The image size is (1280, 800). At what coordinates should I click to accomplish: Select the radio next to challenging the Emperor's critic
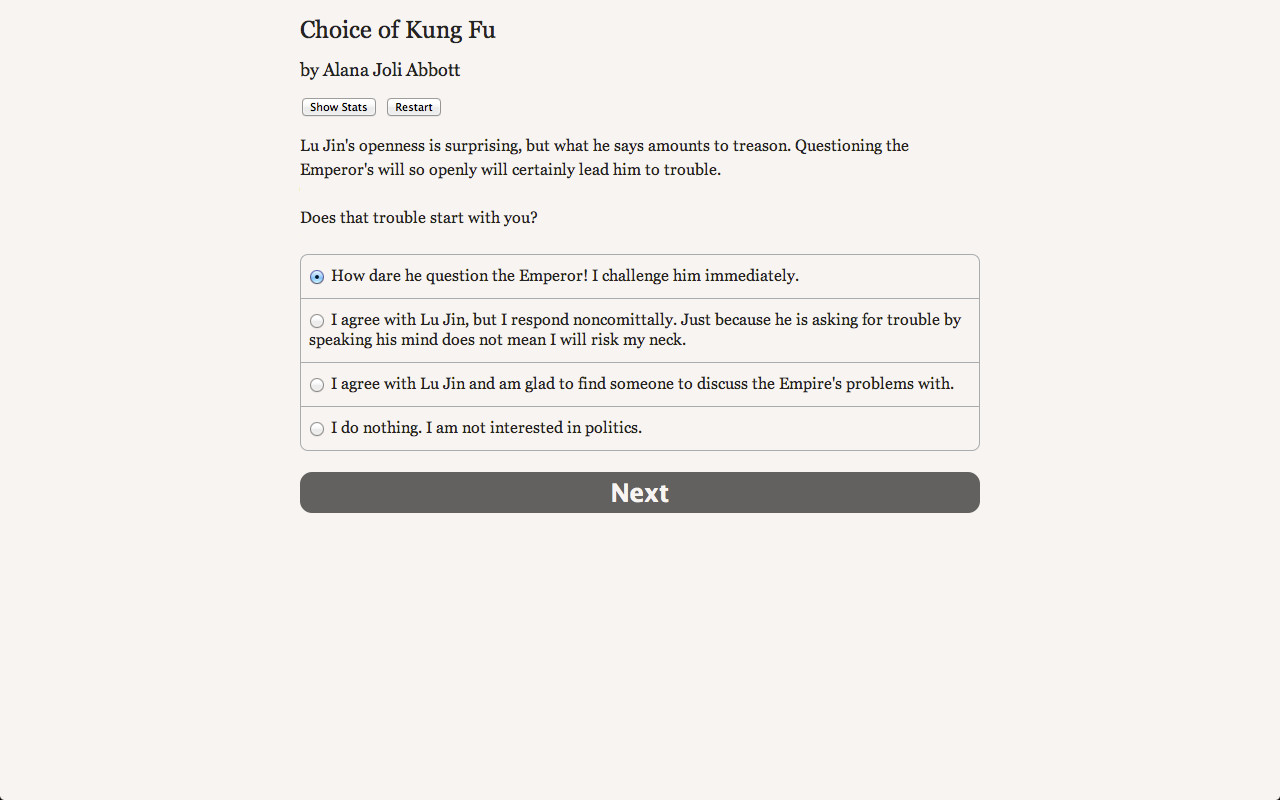[317, 276]
